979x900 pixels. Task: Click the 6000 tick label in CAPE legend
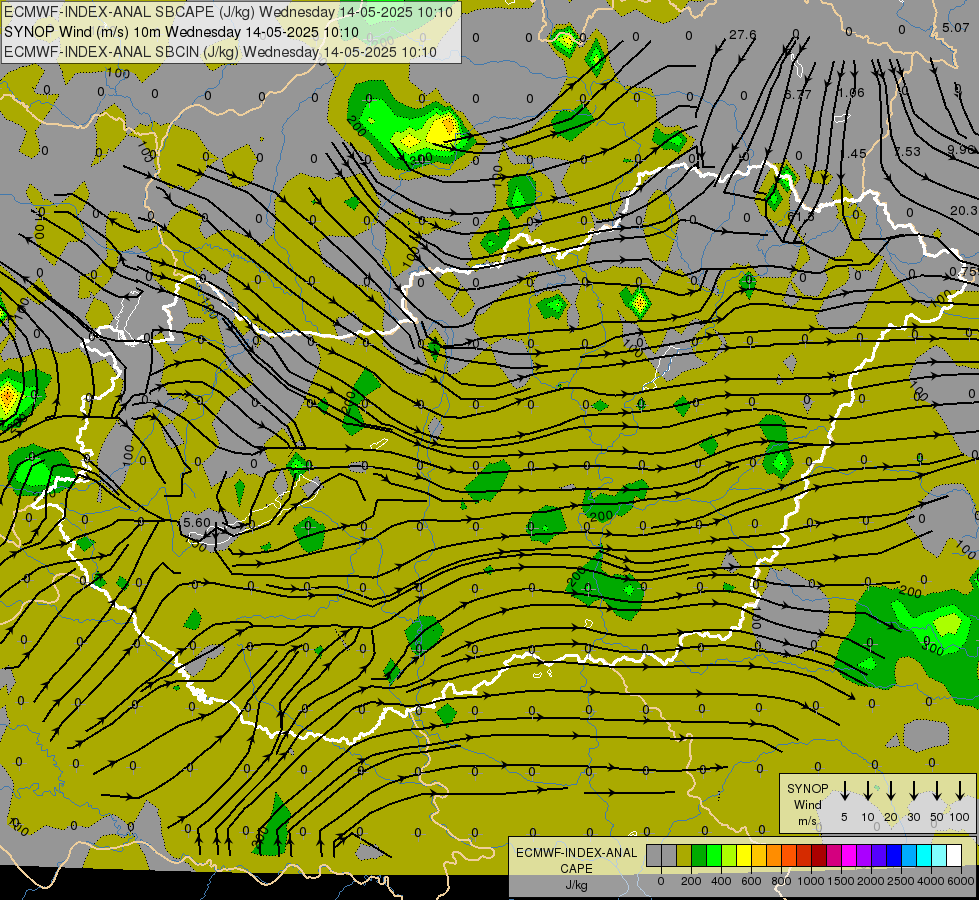(960, 881)
